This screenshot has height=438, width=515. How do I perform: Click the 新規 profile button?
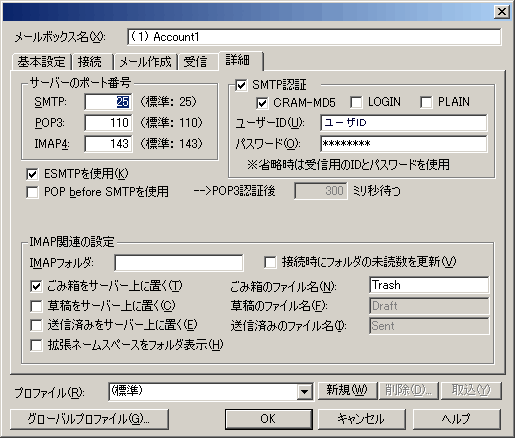click(x=347, y=390)
